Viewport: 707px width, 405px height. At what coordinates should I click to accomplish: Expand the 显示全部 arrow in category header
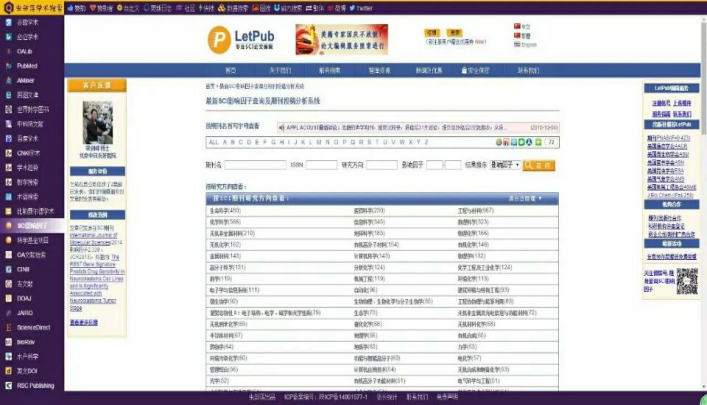[540, 198]
